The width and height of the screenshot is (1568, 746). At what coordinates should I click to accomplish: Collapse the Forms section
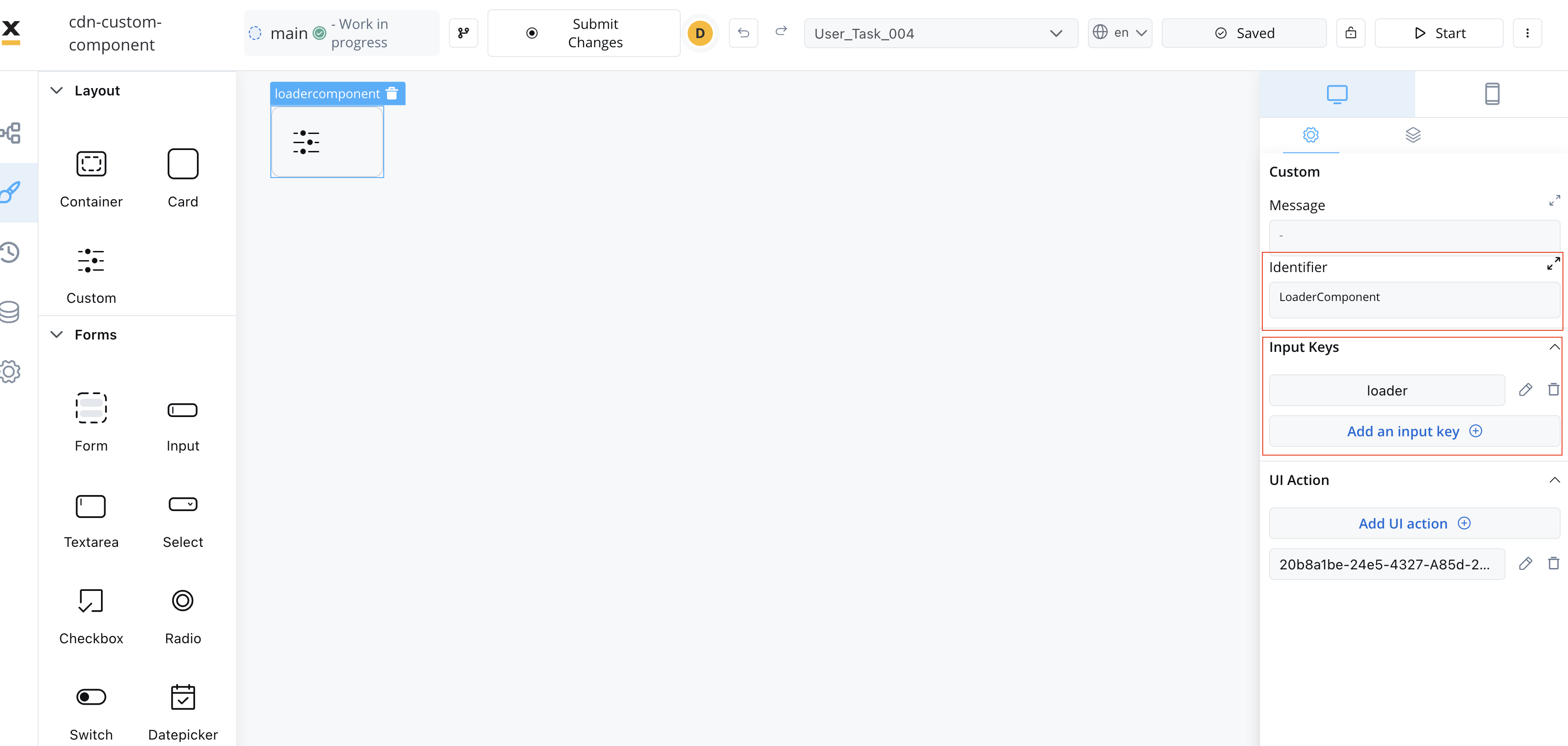pyautogui.click(x=56, y=334)
